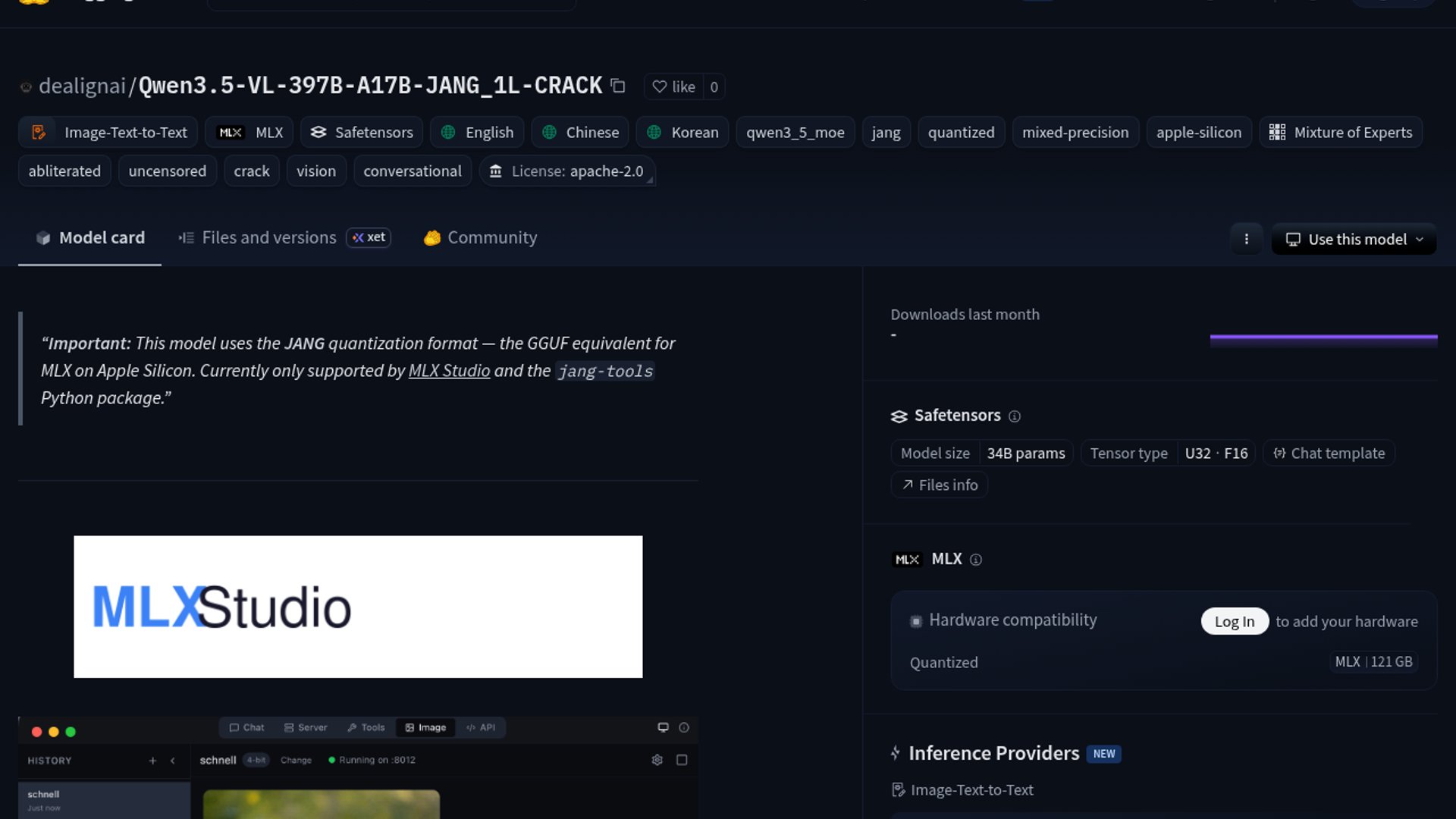
Task: Open the MLX Studio banner image
Action: coord(358,607)
